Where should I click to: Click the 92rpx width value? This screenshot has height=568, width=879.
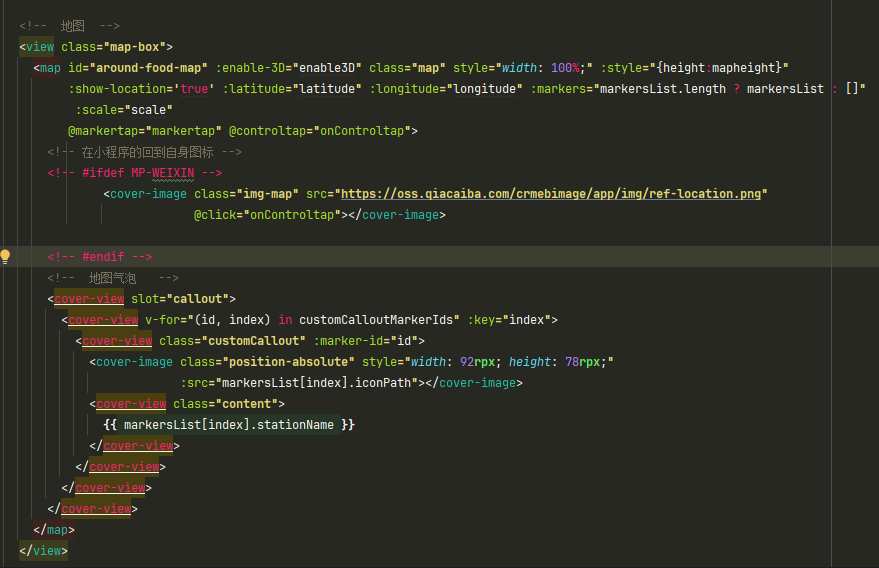478,362
